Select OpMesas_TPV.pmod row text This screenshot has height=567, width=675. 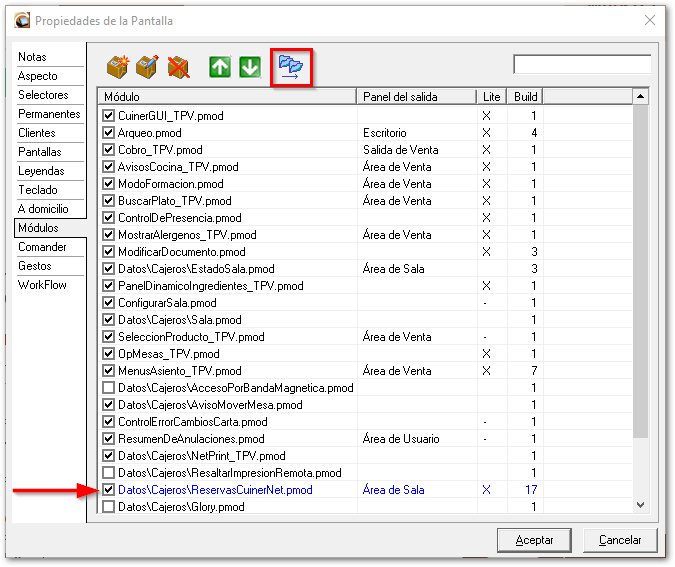[x=169, y=353]
